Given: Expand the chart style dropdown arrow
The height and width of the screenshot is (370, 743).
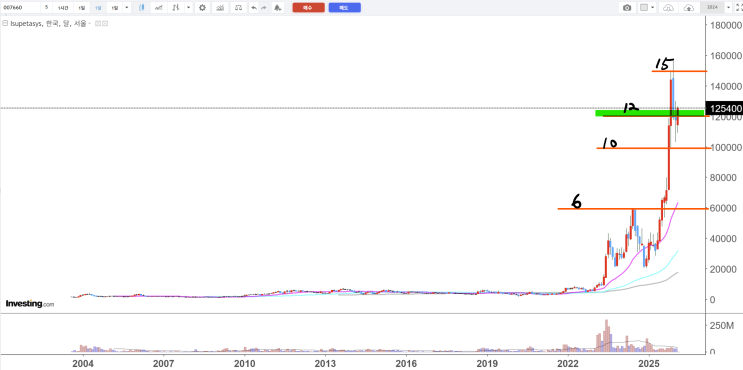Looking at the screenshot, I should [x=189, y=8].
